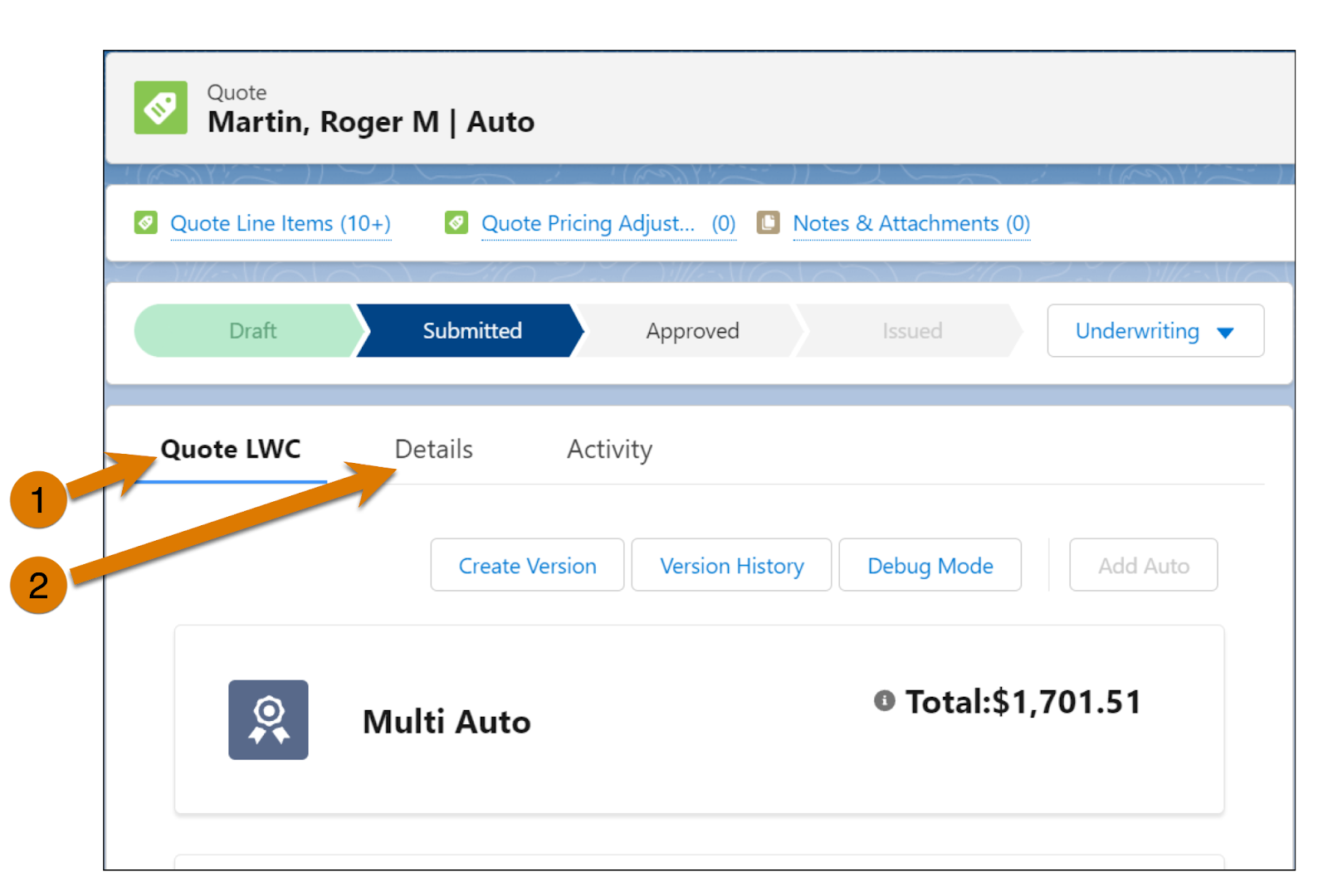Viewport: 1328px width, 896px height.
Task: Click the info icon beside Total
Action: (x=885, y=701)
